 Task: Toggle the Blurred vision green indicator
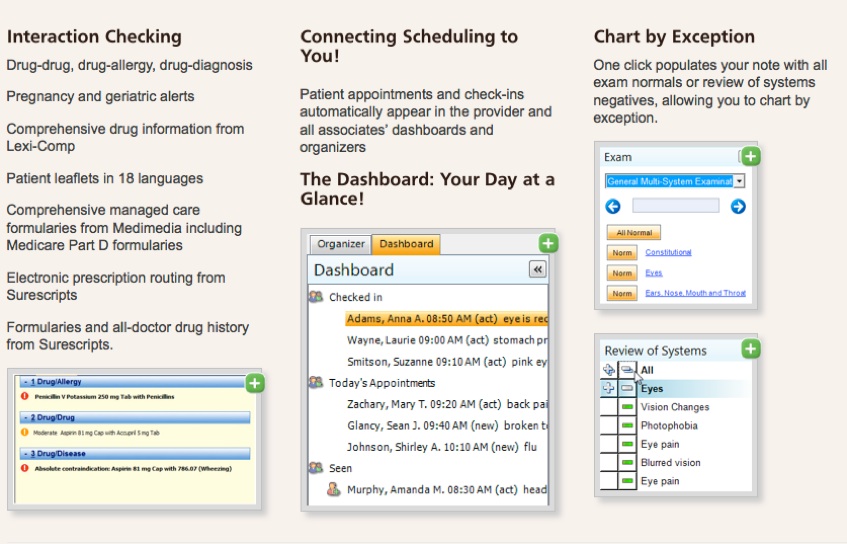tap(628, 463)
